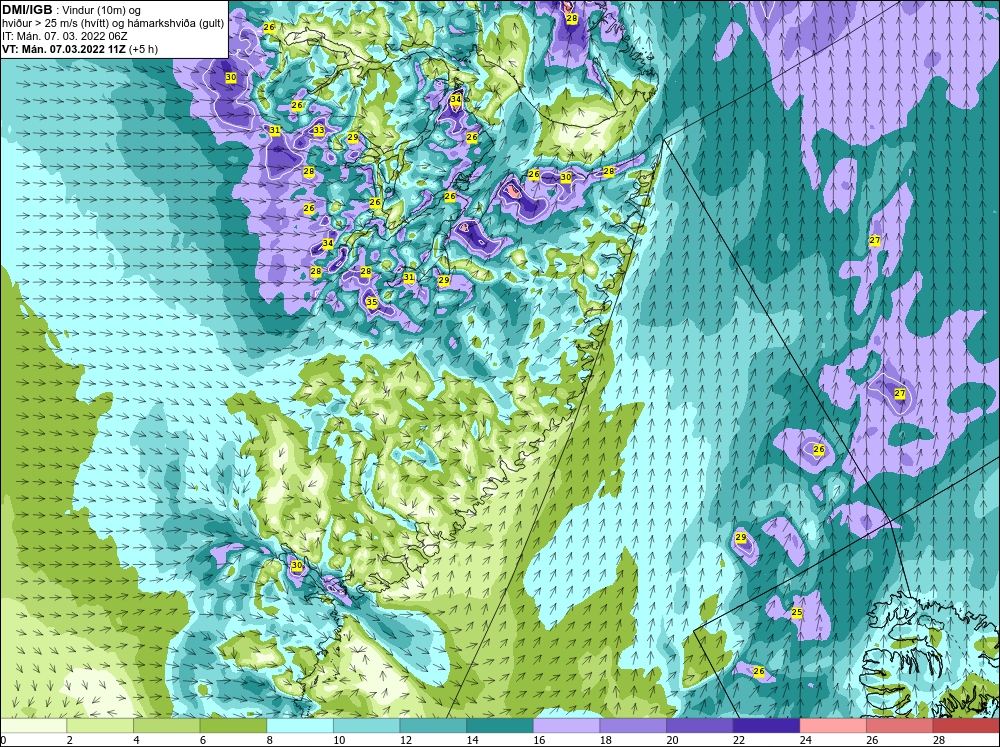Viewport: 1000px width, 747px height.
Task: Click the legend scale tick value 0
Action: [x=3, y=740]
